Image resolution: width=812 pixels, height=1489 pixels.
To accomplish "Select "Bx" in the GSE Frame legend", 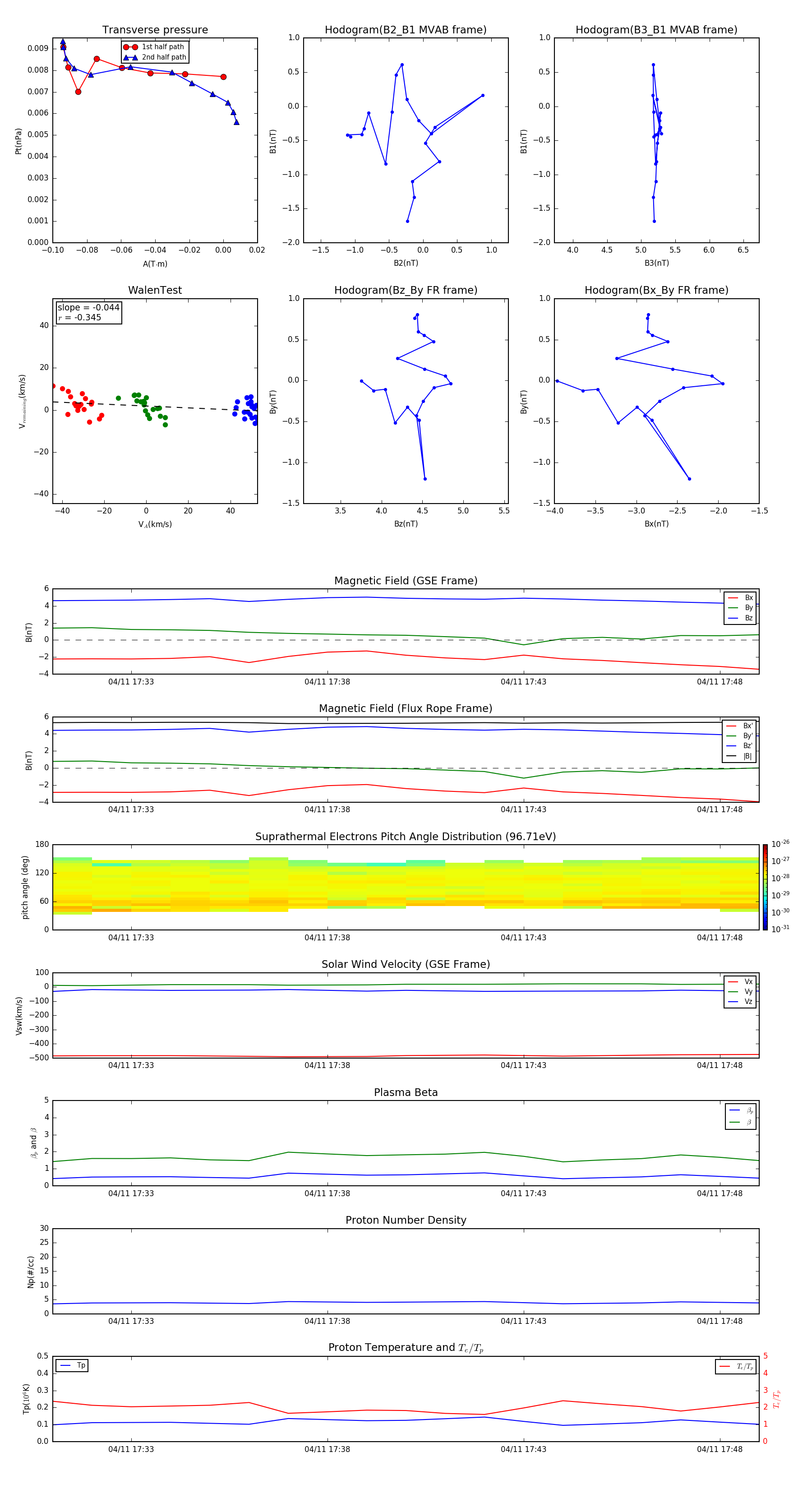I will [x=740, y=598].
